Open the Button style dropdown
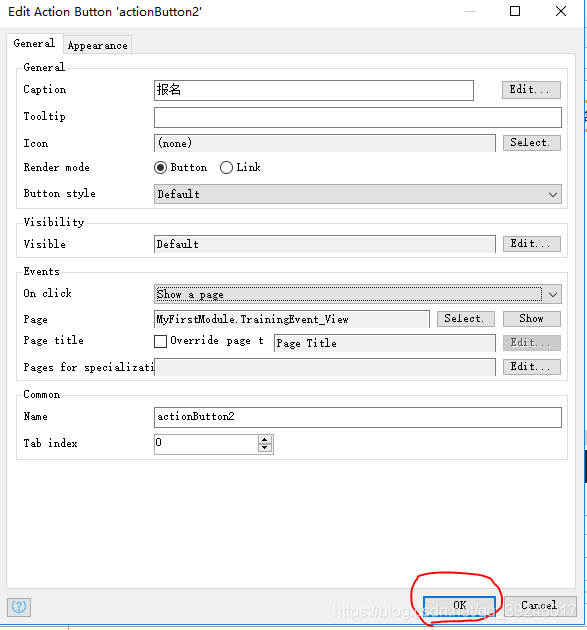The width and height of the screenshot is (587, 630). [x=358, y=194]
